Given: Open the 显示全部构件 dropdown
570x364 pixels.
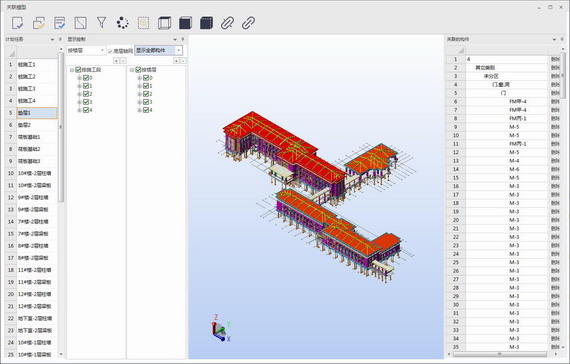Looking at the screenshot, I should click(x=158, y=50).
